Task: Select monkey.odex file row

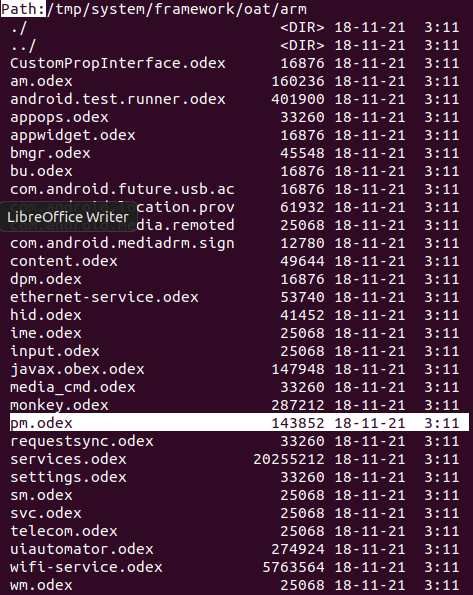Action: pos(239,405)
